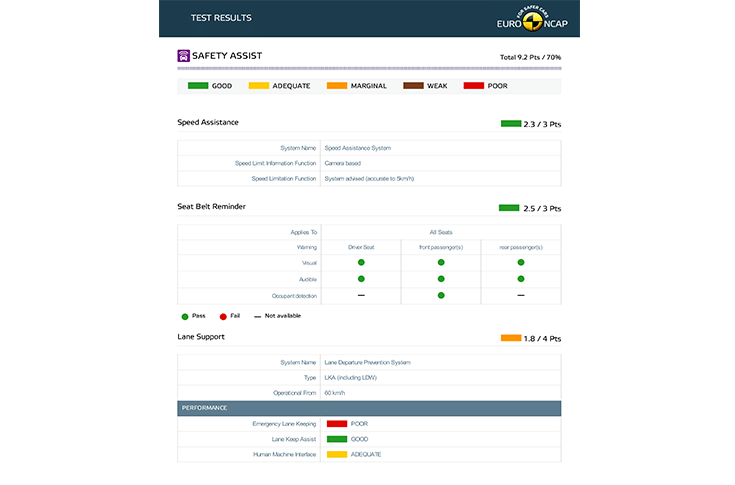
Task: Click the PERFORMANCE section header bar
Action: pyautogui.click(x=369, y=408)
